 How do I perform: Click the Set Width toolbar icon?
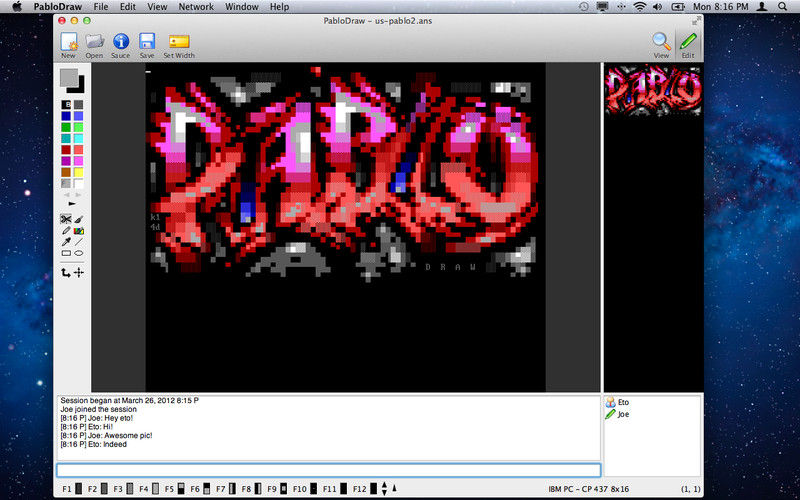[179, 42]
